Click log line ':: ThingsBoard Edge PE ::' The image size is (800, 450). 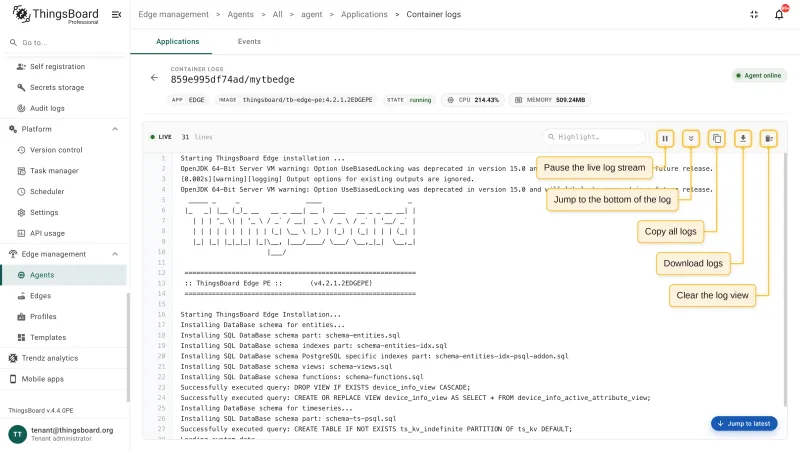coord(278,283)
